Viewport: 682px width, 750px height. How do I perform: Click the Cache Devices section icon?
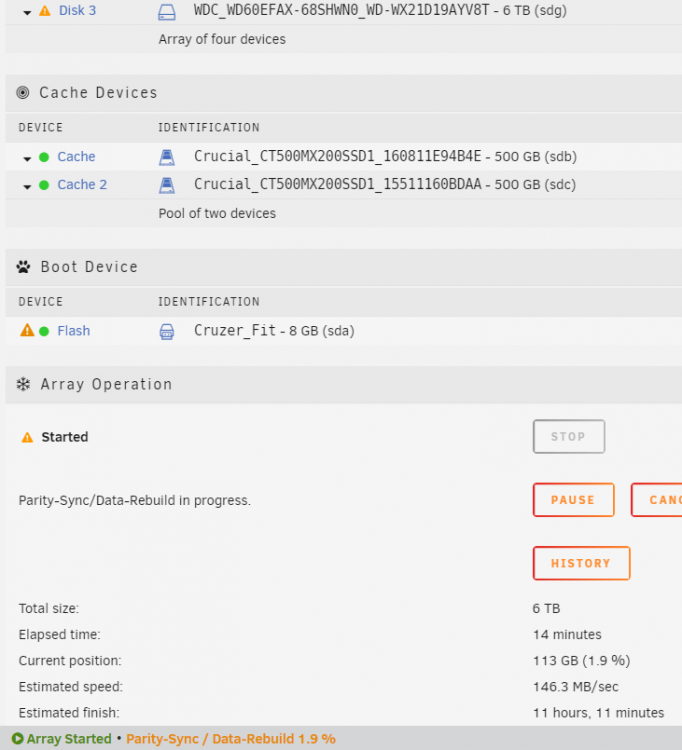[23, 92]
